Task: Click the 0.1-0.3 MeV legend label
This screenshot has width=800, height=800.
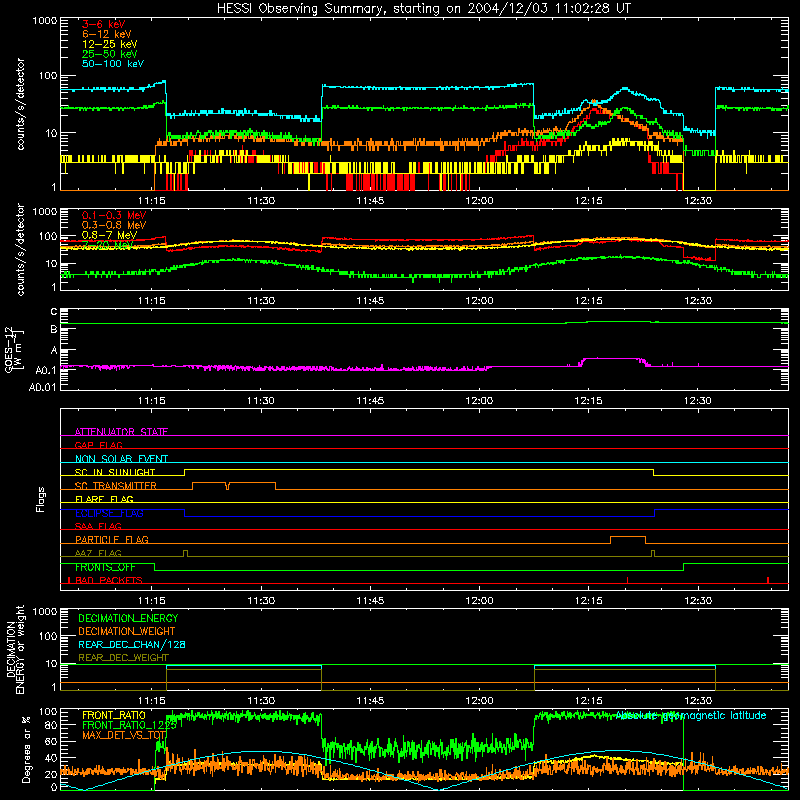Action: pyautogui.click(x=114, y=215)
